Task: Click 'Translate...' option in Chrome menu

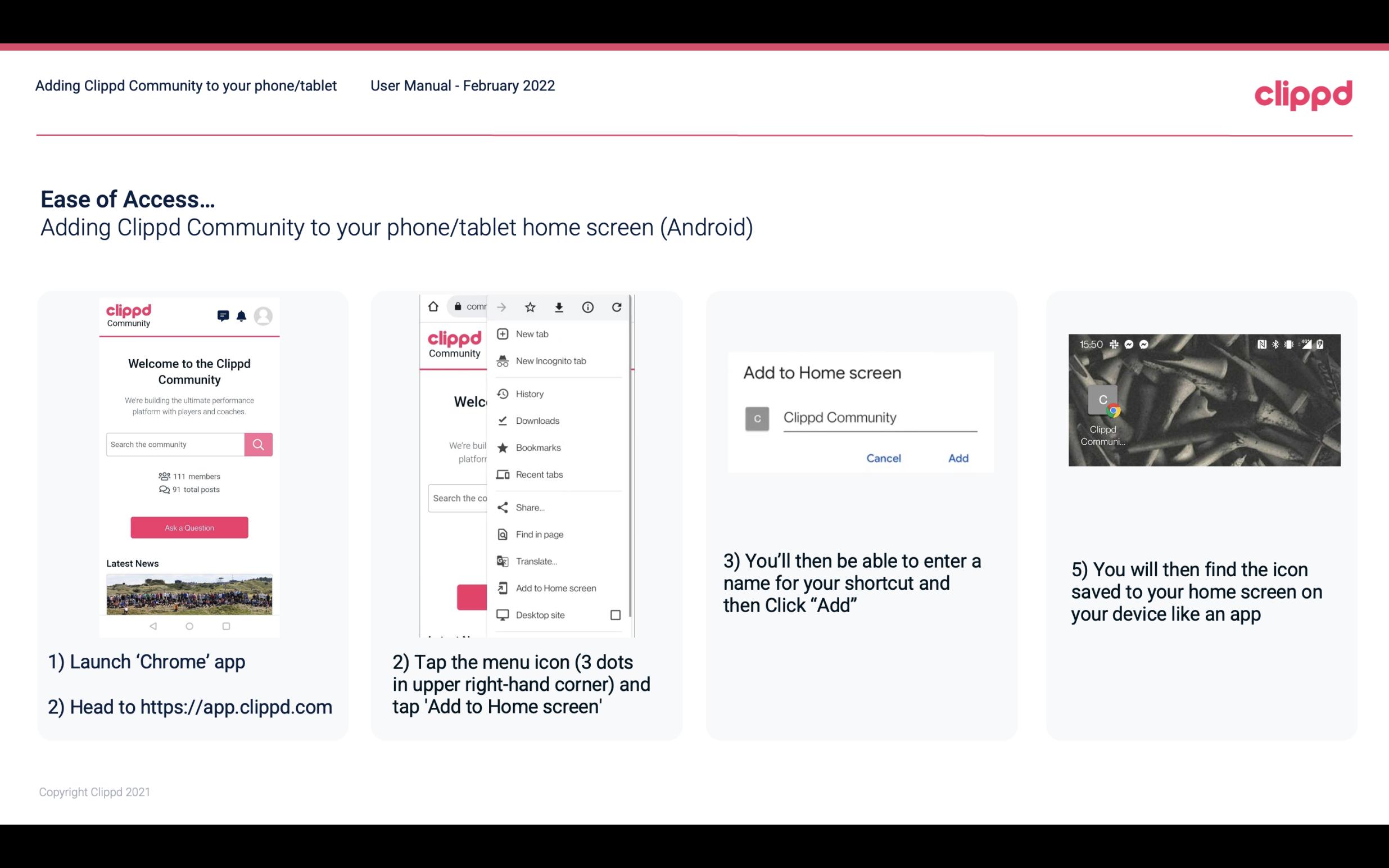Action: coord(537,560)
